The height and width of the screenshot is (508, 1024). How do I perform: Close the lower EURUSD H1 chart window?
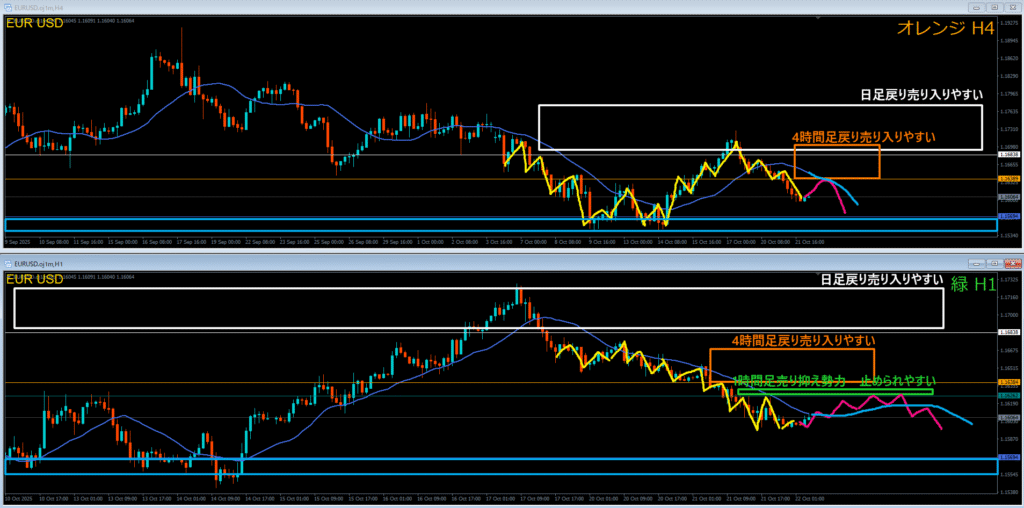[x=1011, y=263]
